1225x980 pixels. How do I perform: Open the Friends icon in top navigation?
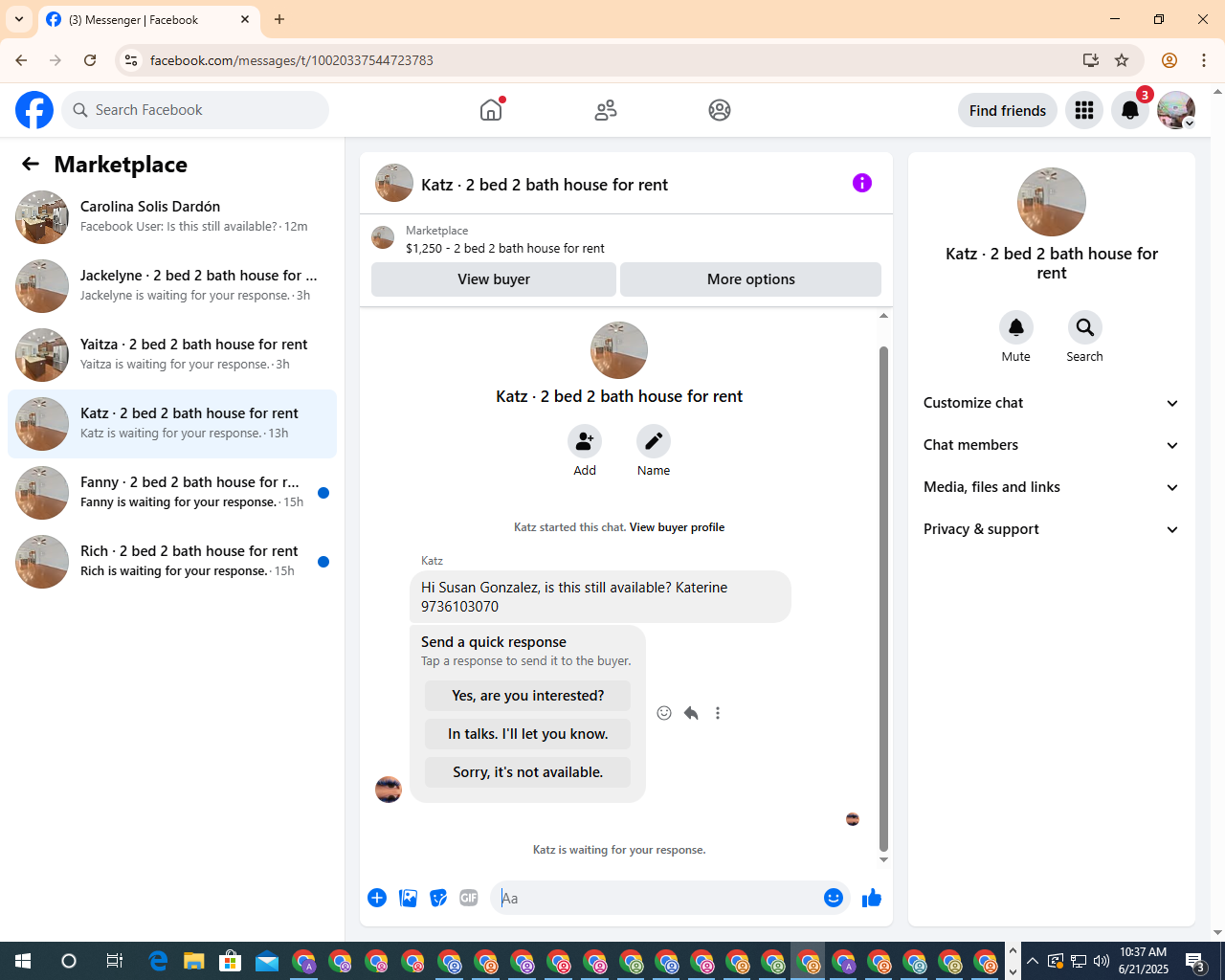coord(606,110)
